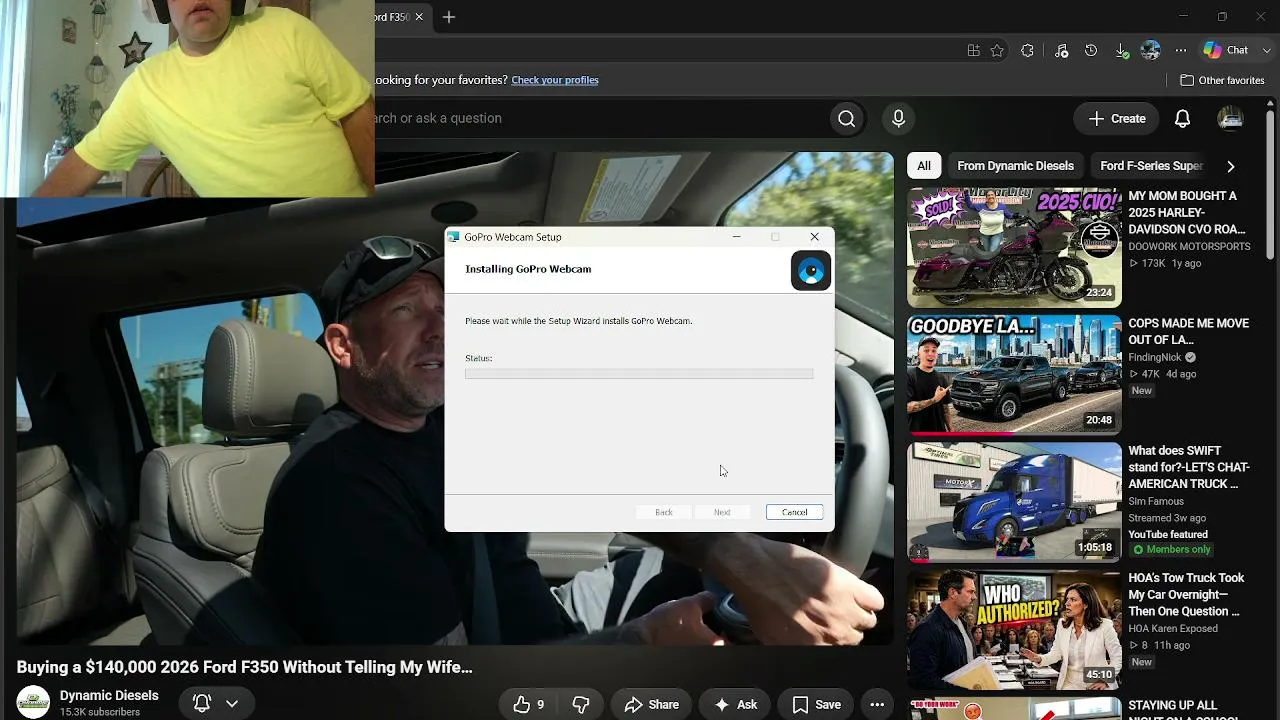Open browser extensions puzzle icon
The width and height of the screenshot is (1280, 720).
1027,50
